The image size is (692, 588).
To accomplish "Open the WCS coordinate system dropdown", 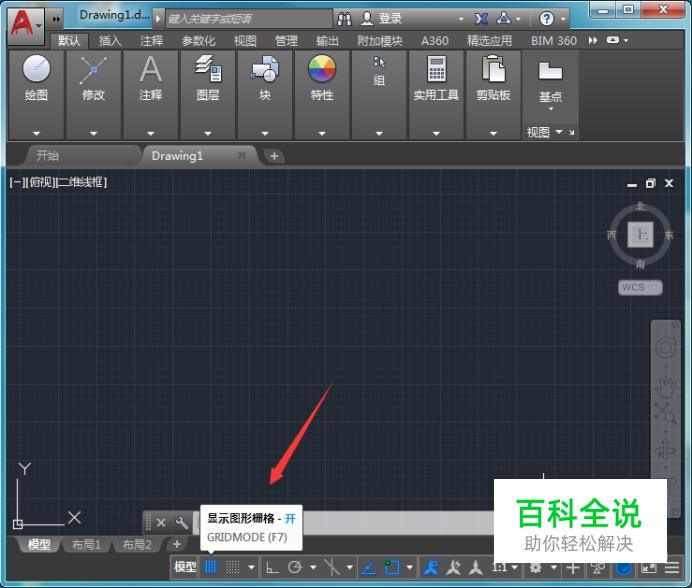I will tap(639, 287).
